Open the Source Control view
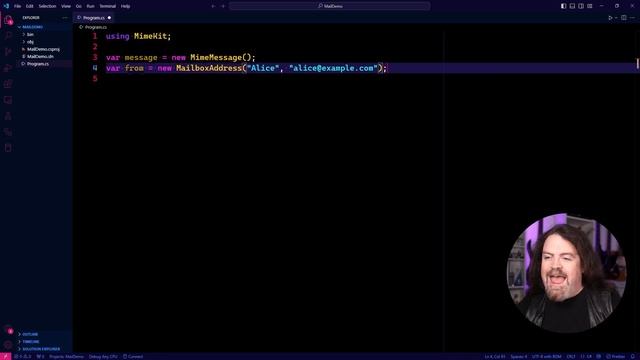The height and width of the screenshot is (360, 640). pos(8,52)
